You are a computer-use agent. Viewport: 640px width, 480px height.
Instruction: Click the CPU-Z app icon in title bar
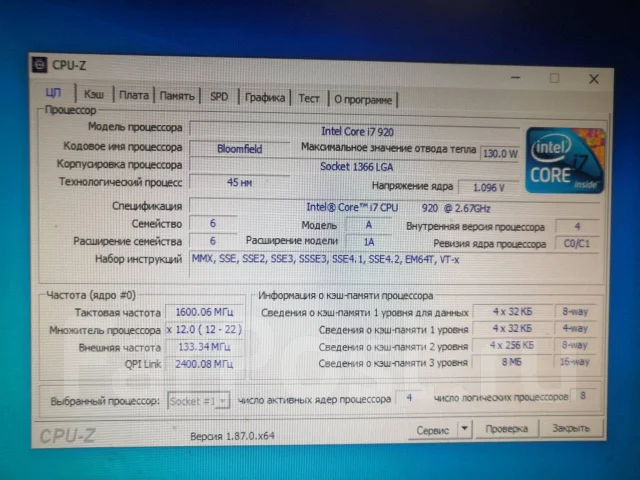point(40,64)
